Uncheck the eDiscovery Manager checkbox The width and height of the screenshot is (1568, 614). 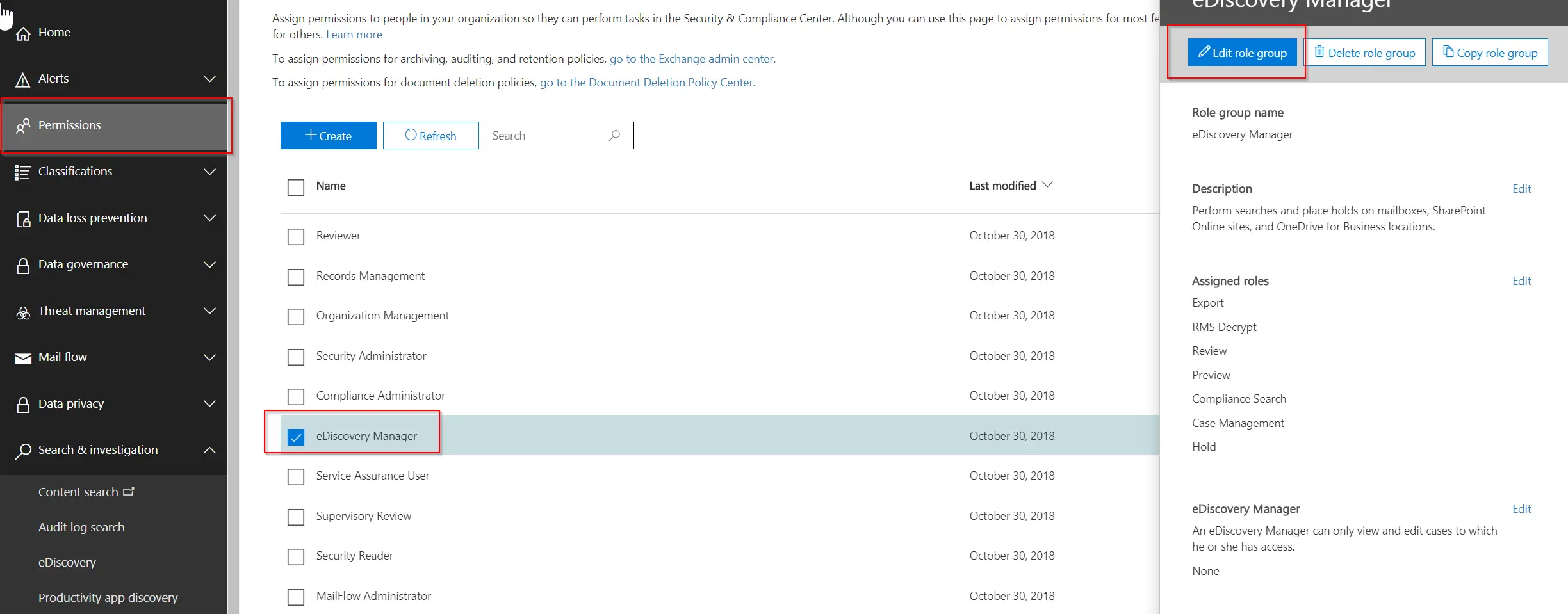coord(296,437)
